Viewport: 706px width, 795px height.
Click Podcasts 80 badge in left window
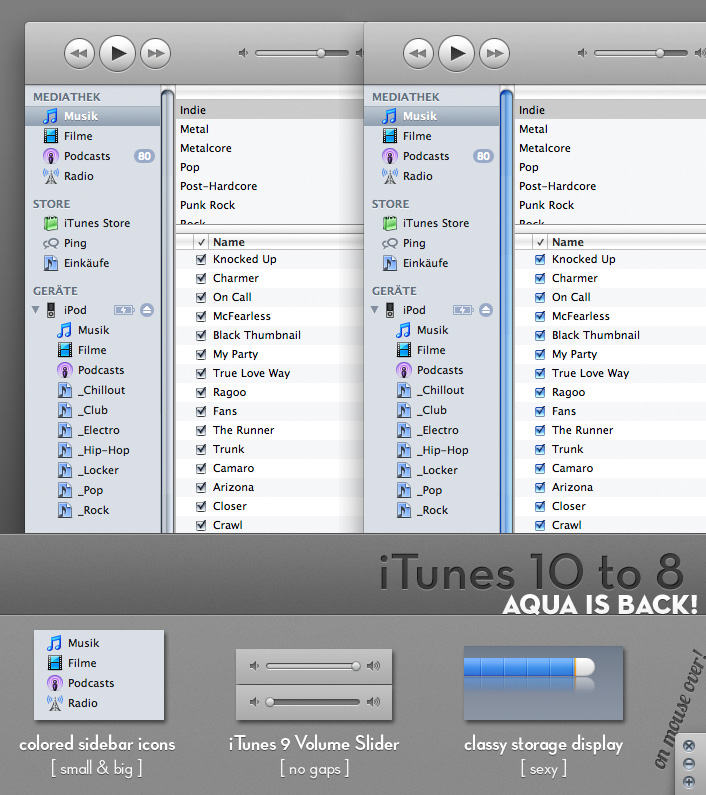pos(145,156)
